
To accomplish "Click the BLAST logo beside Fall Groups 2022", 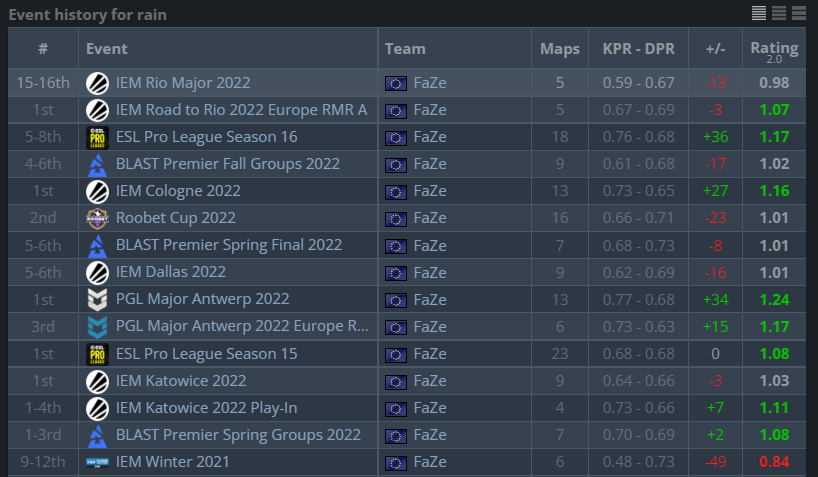I will point(97,164).
